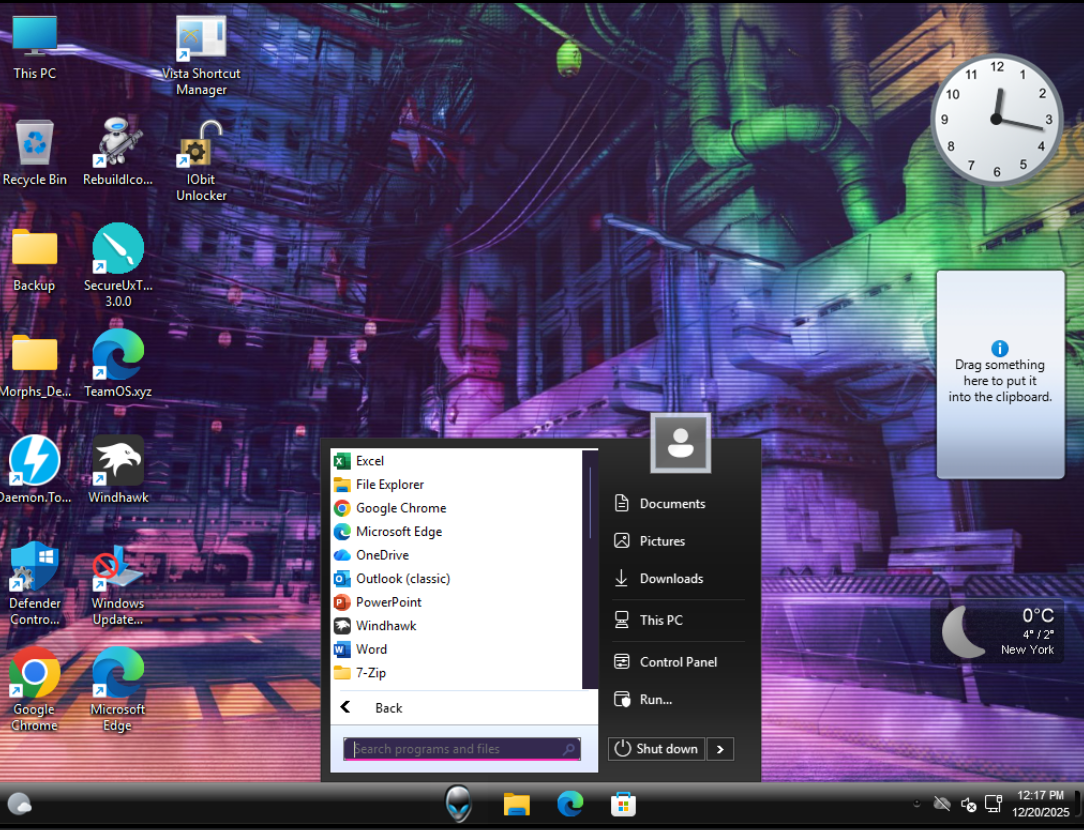Select Windhawk desktop shortcut
The height and width of the screenshot is (830, 1084).
pyautogui.click(x=118, y=470)
